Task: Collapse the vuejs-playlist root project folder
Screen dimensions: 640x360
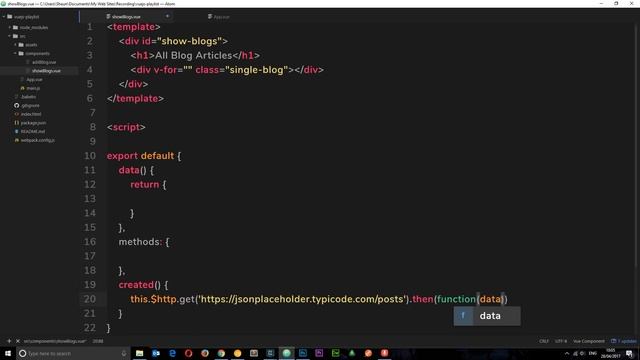Action: (x=4, y=17)
